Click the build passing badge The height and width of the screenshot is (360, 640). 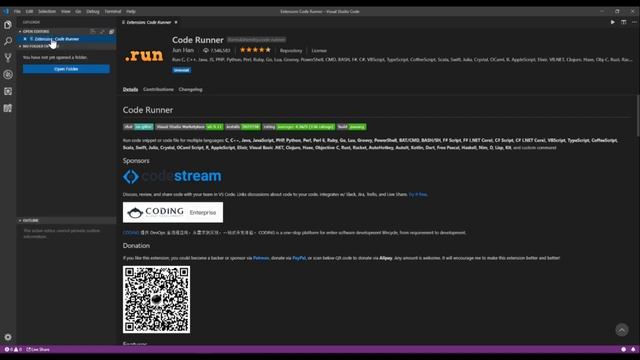point(351,127)
